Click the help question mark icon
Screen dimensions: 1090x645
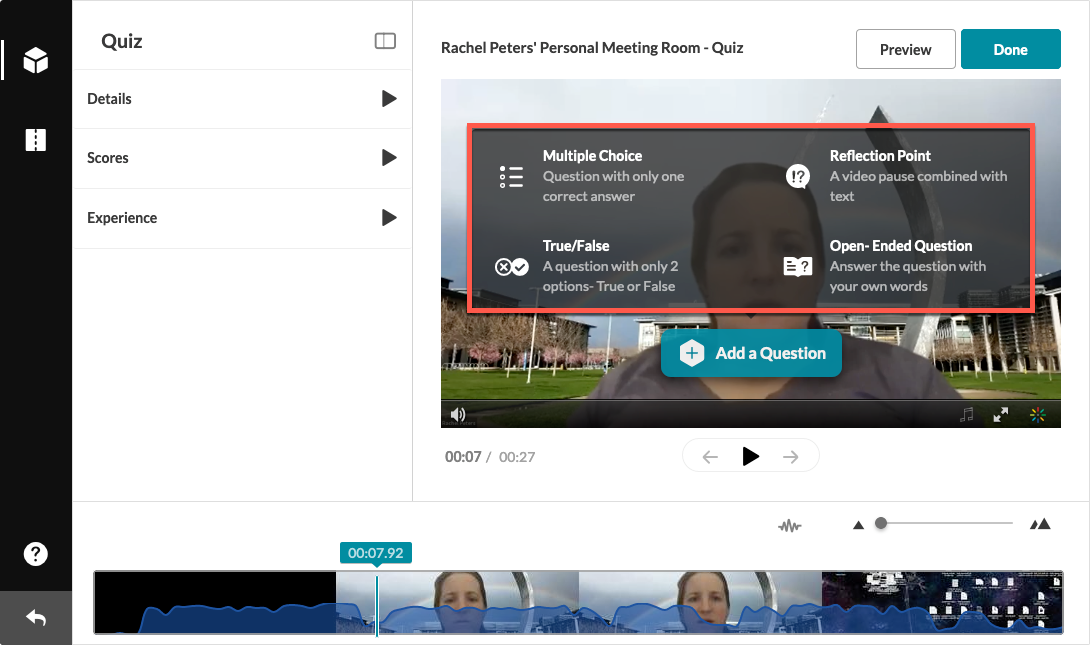click(36, 554)
